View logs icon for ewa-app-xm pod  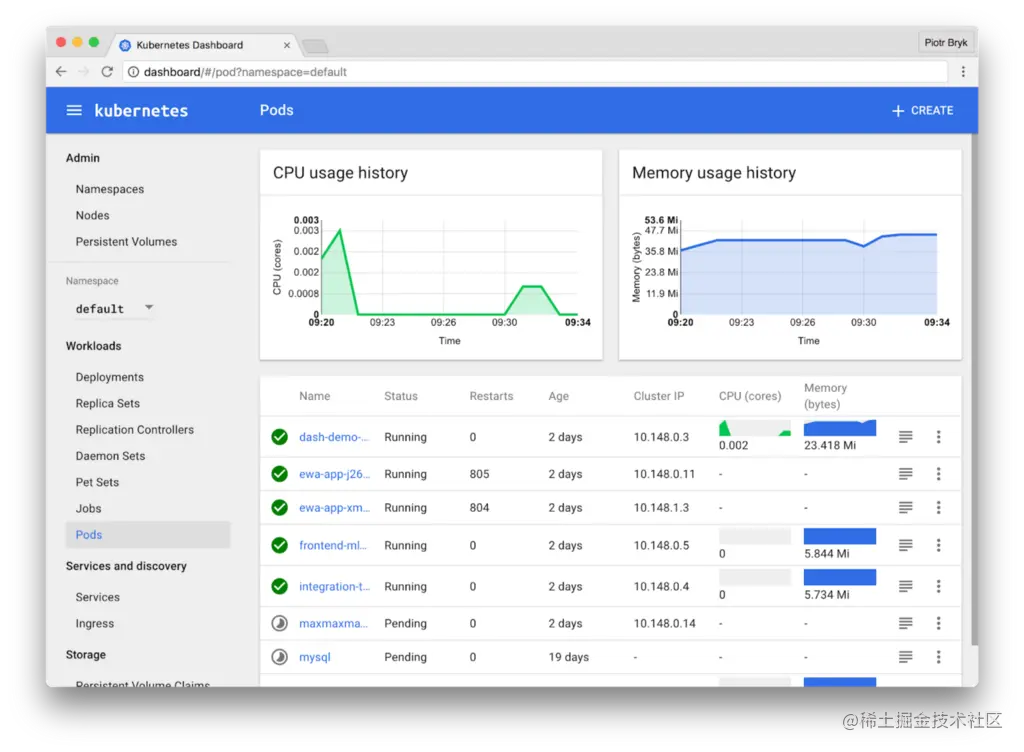coord(905,507)
